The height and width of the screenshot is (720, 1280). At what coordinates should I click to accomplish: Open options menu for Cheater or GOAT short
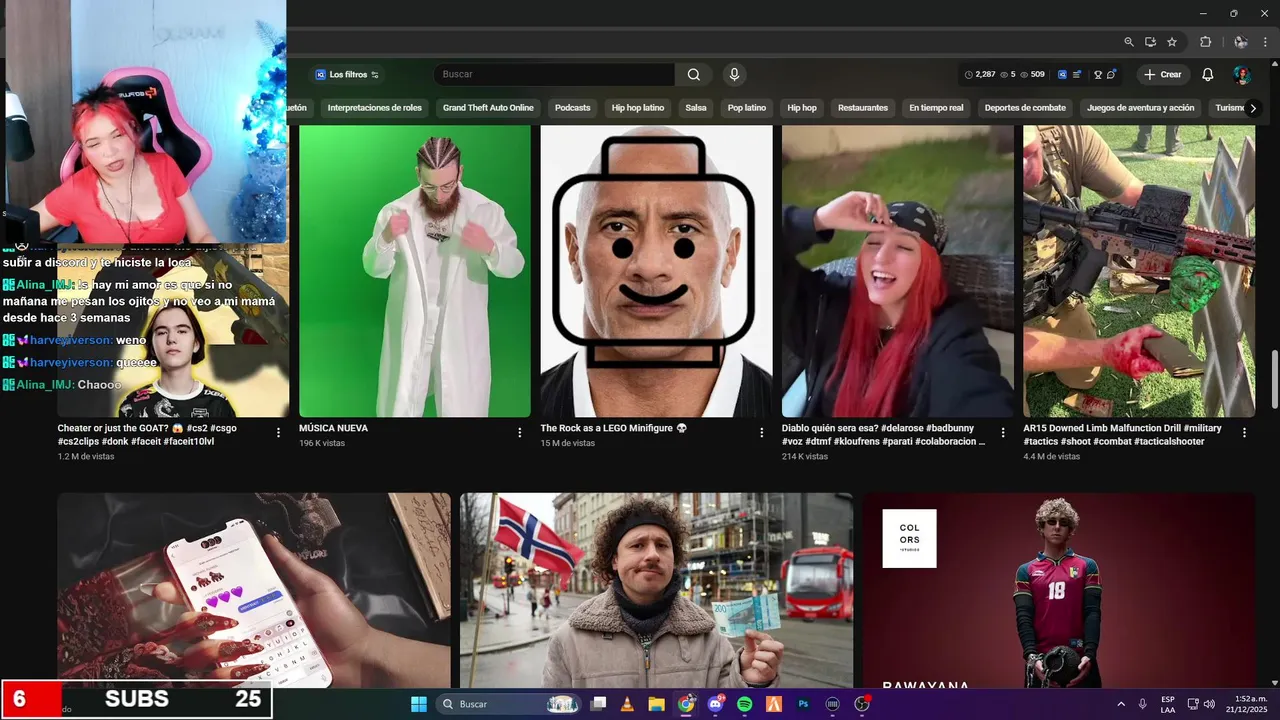click(278, 433)
